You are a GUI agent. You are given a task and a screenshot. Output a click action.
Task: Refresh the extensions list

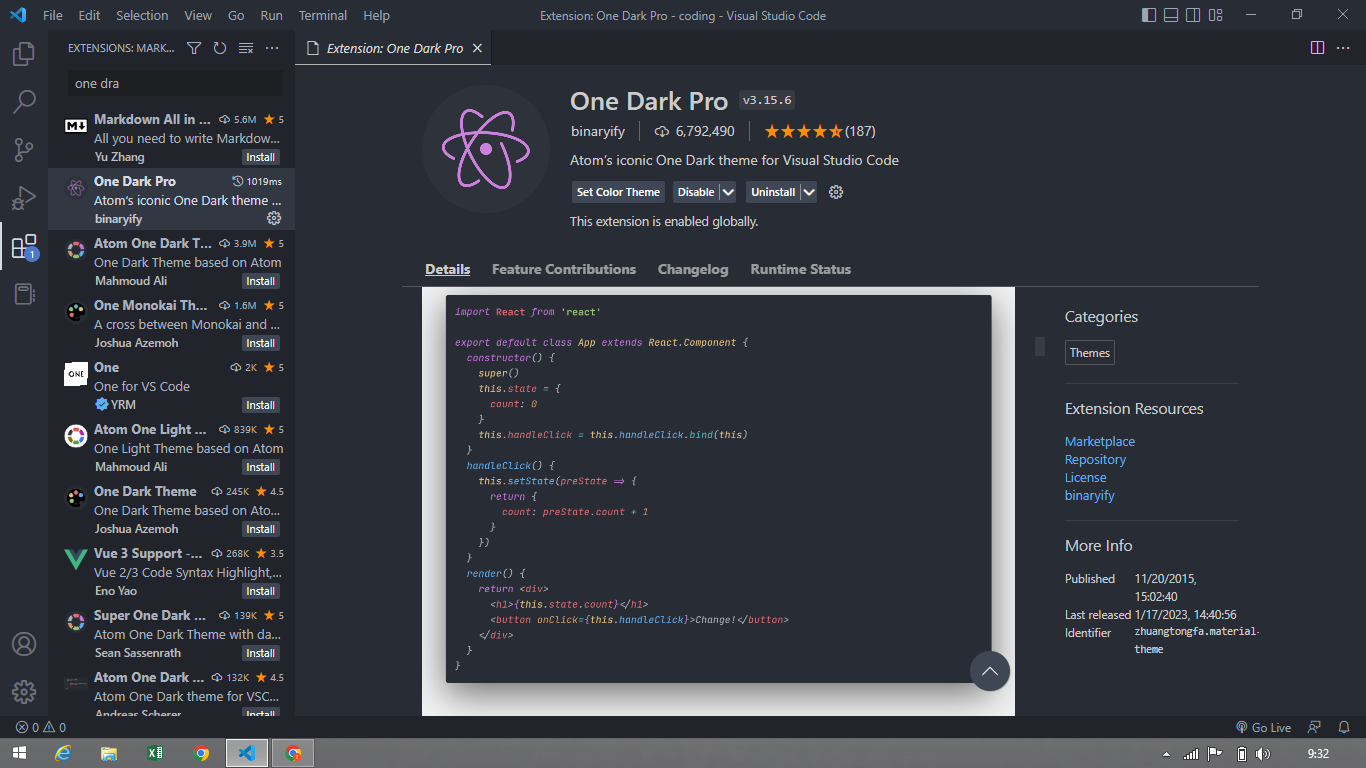[x=220, y=48]
